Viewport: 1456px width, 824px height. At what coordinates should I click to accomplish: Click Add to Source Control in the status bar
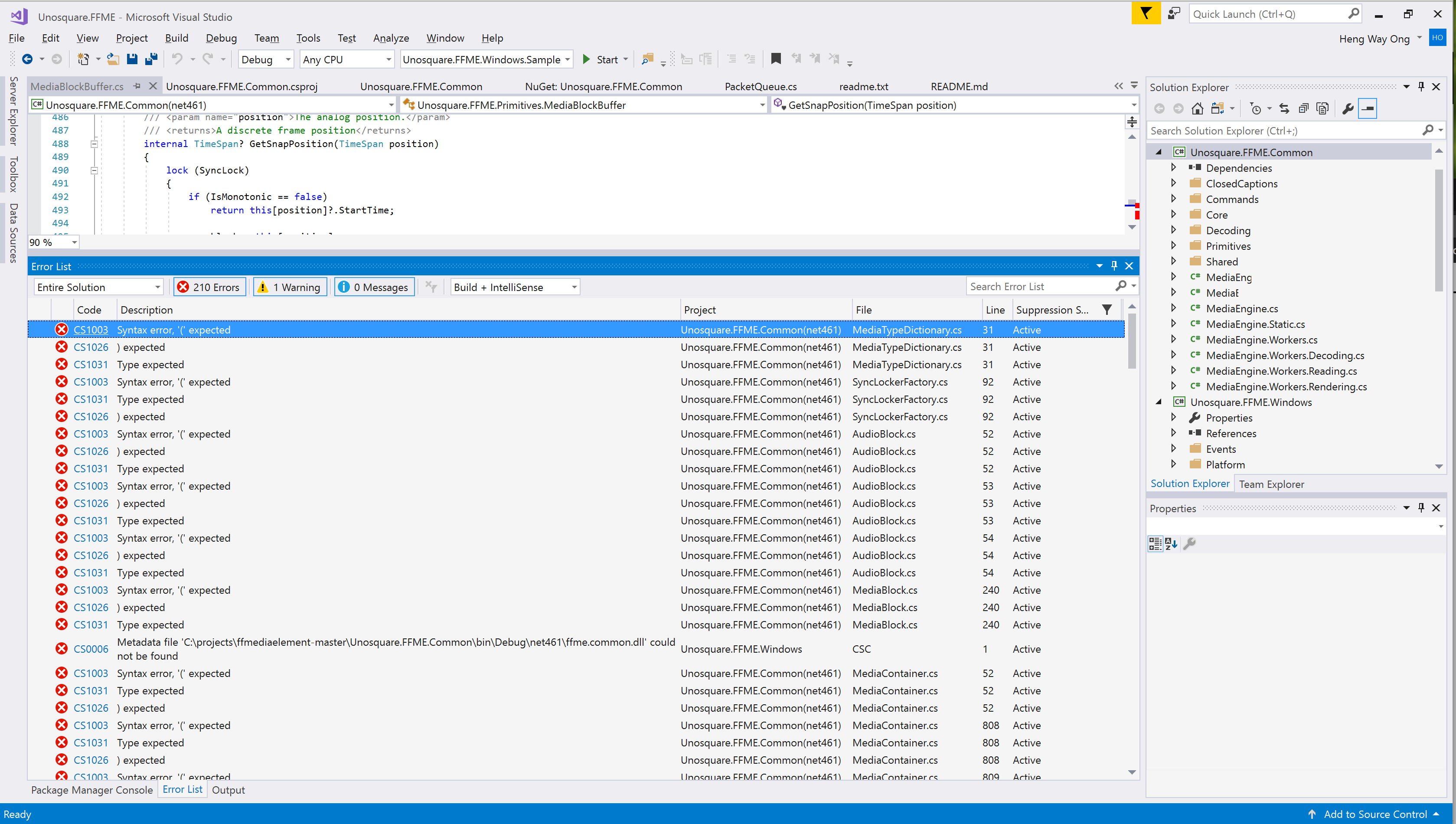pyautogui.click(x=1374, y=814)
